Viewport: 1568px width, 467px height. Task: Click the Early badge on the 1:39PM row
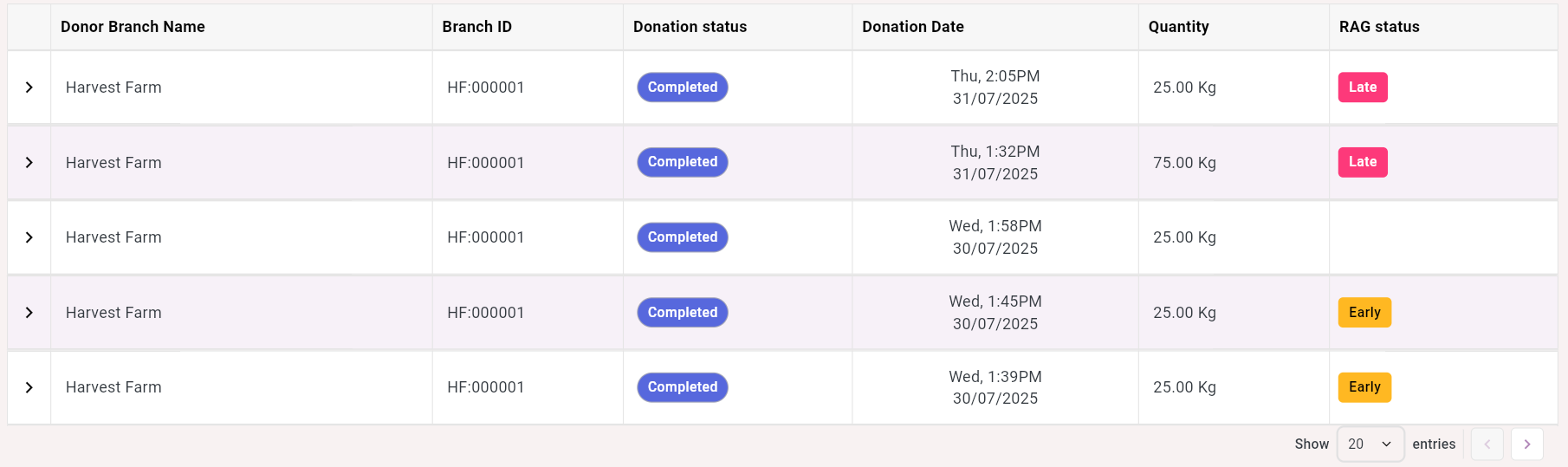pyautogui.click(x=1364, y=387)
